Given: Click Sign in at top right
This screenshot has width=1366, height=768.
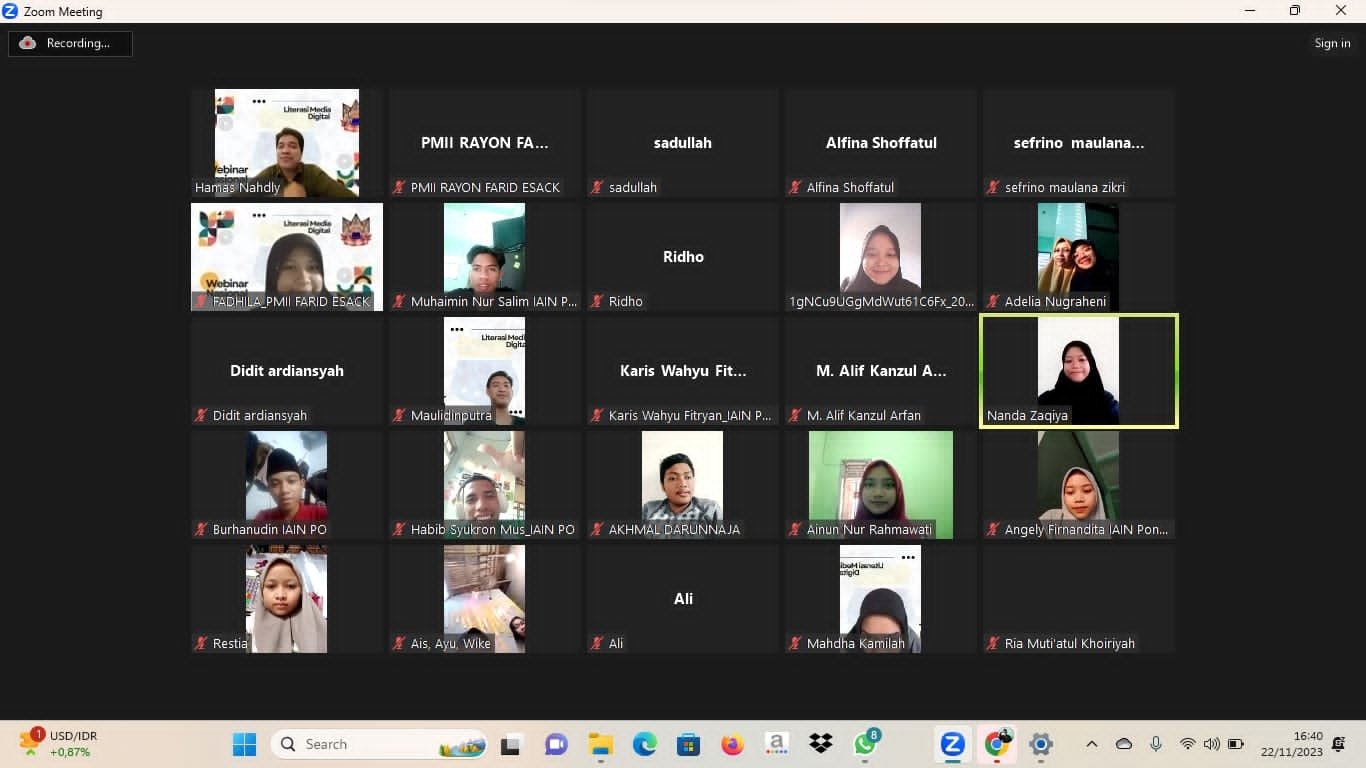Looking at the screenshot, I should point(1332,43).
